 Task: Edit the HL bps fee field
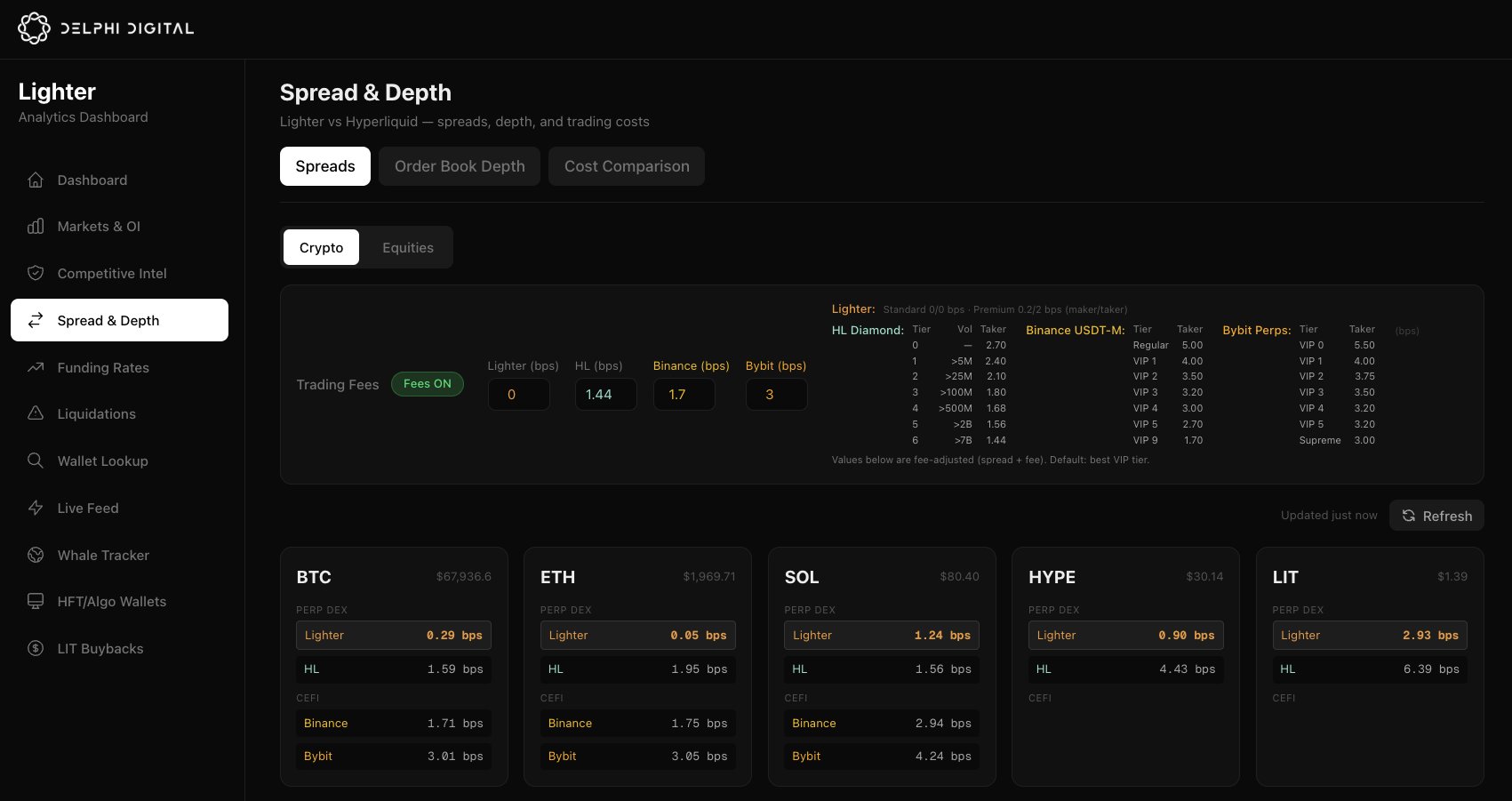pyautogui.click(x=605, y=395)
